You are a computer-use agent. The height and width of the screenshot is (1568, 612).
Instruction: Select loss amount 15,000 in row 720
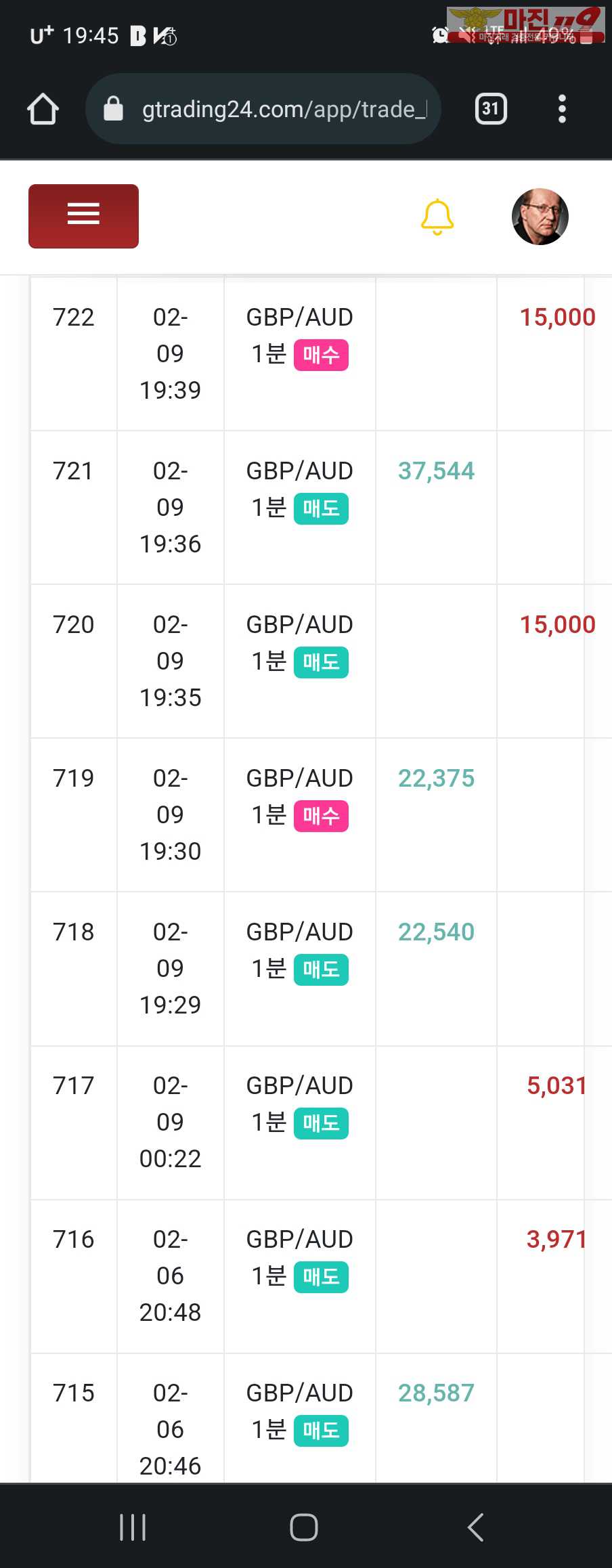tap(557, 624)
